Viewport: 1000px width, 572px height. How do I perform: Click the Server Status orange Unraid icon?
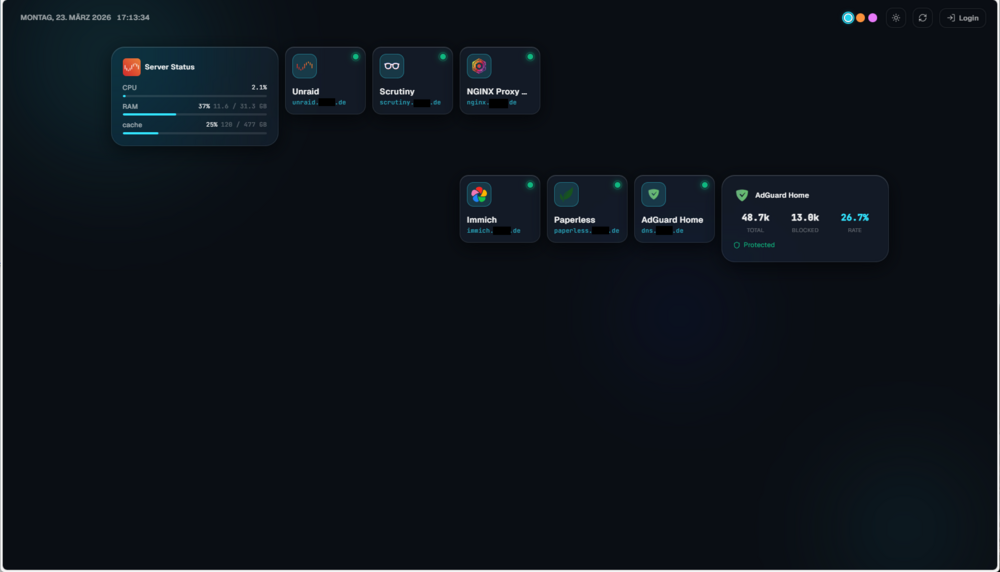coord(131,67)
